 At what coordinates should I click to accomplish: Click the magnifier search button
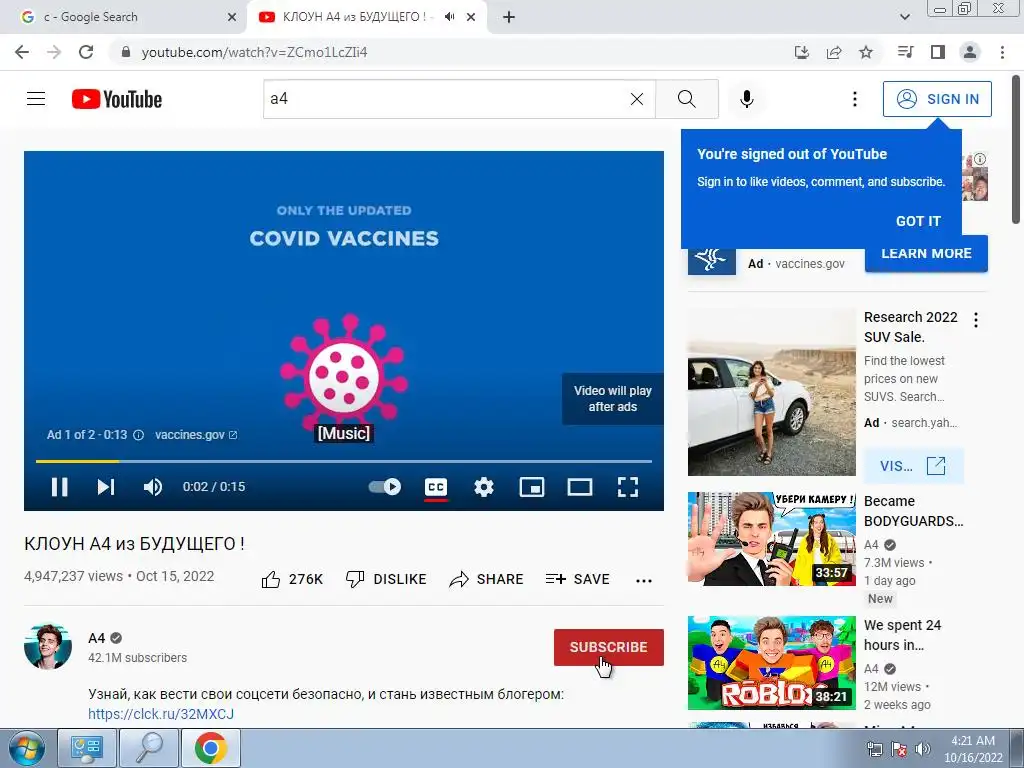click(686, 99)
